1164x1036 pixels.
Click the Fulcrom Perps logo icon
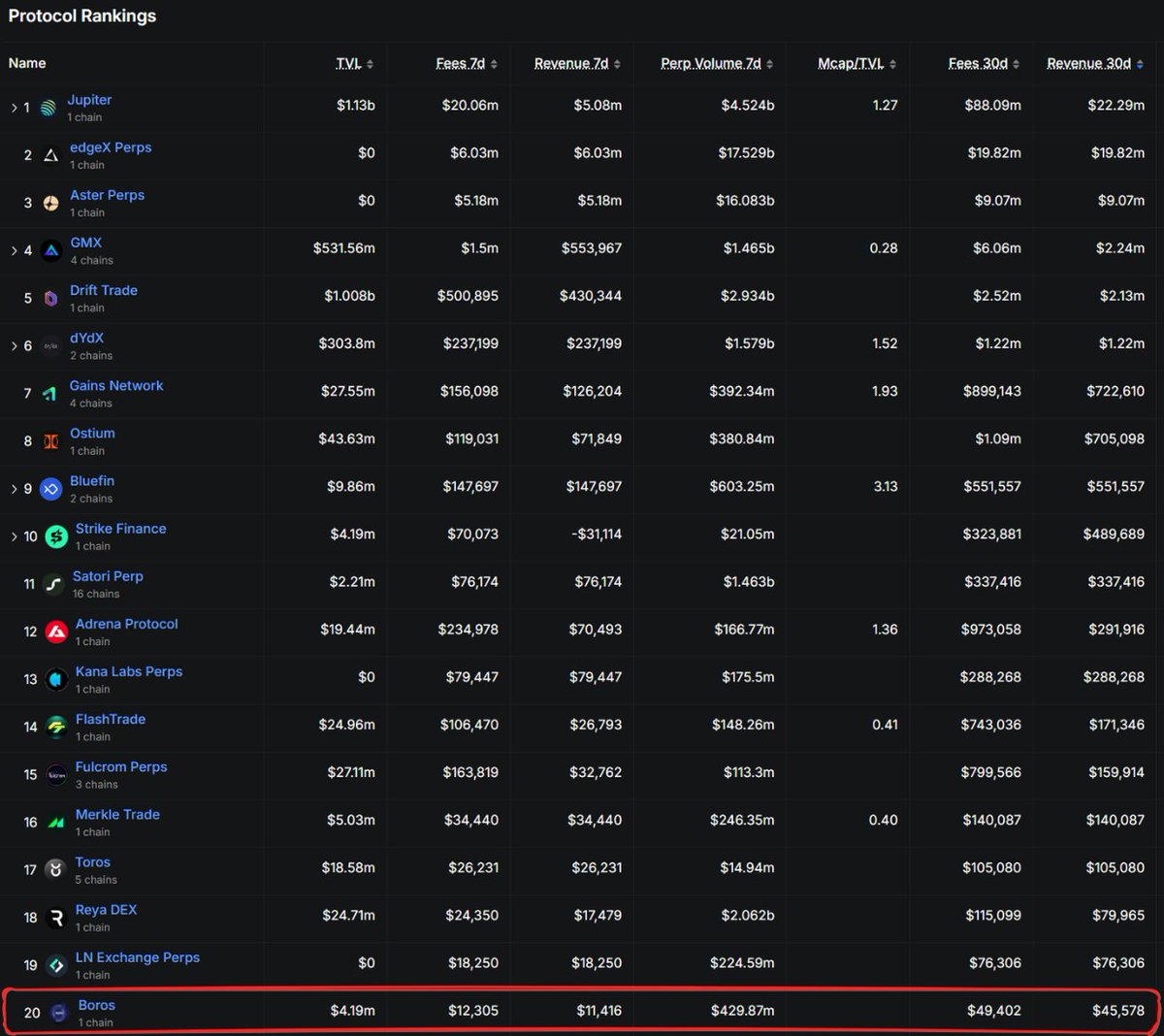pyautogui.click(x=57, y=774)
